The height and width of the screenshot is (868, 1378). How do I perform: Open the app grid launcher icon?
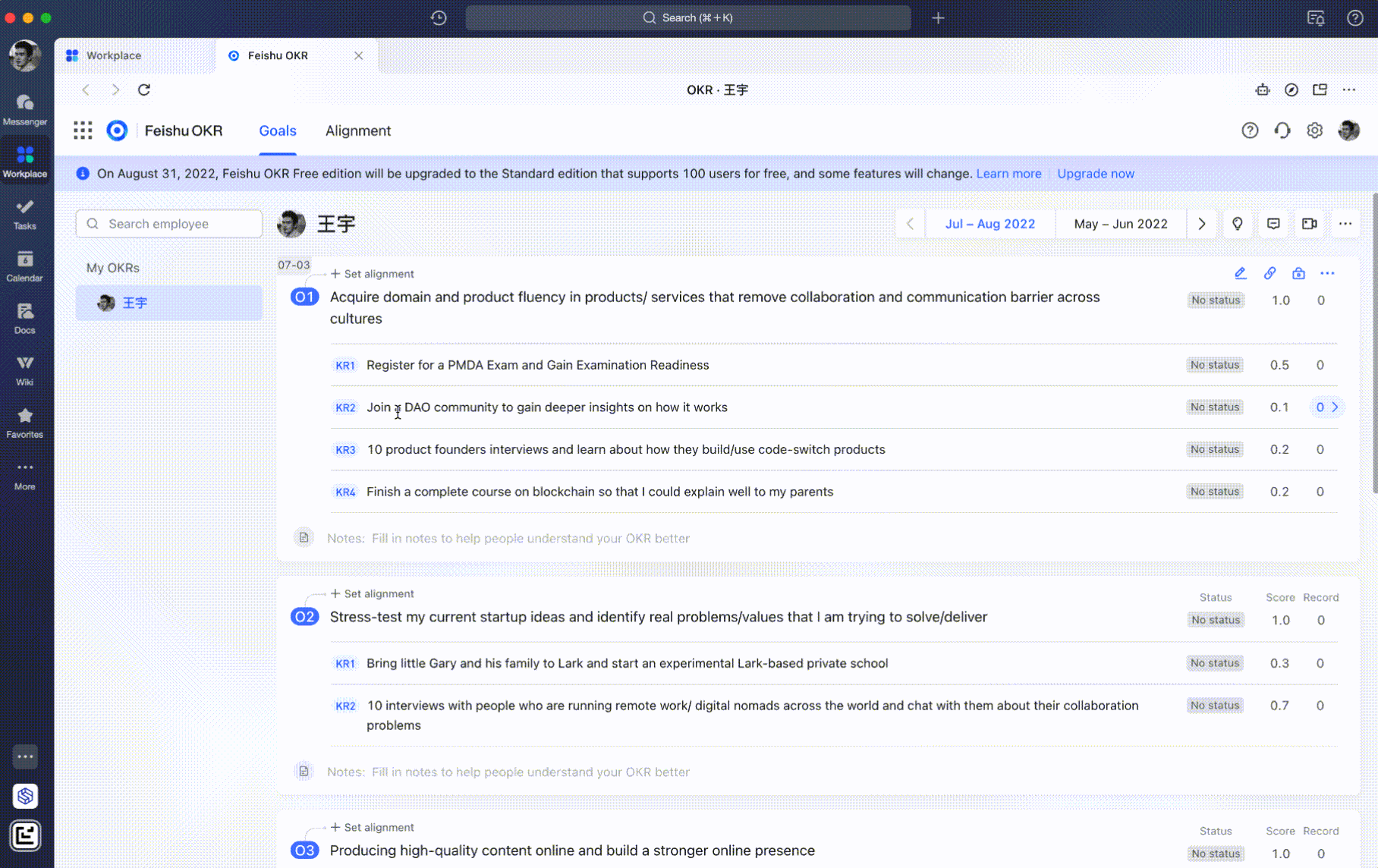(83, 131)
